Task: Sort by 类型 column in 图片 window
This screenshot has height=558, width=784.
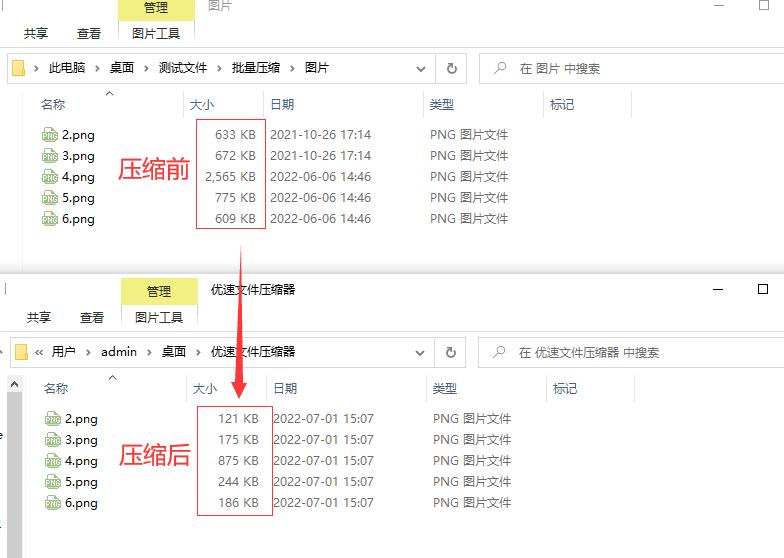Action: click(442, 104)
